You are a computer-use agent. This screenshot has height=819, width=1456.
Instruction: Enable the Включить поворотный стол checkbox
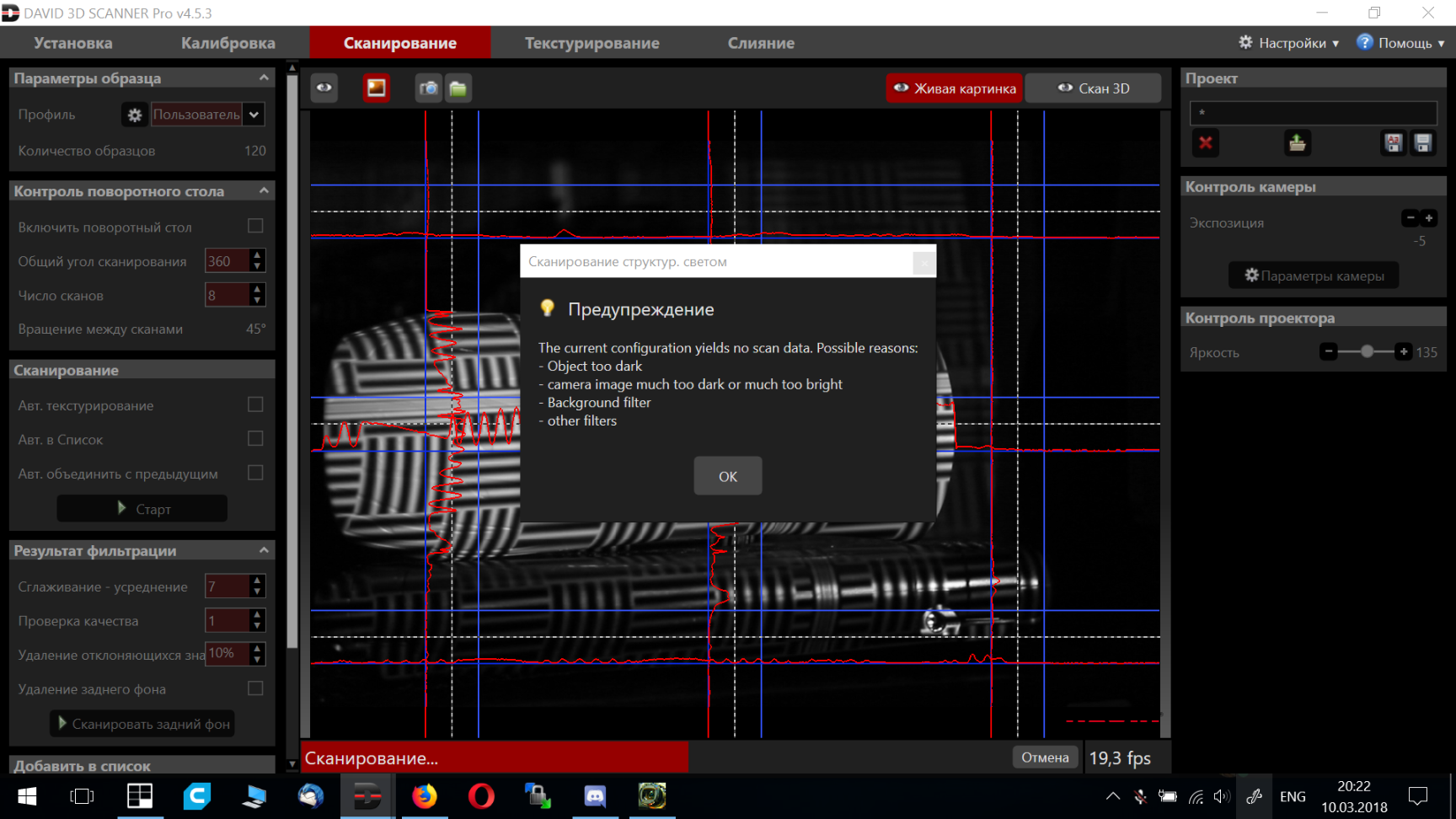[255, 227]
